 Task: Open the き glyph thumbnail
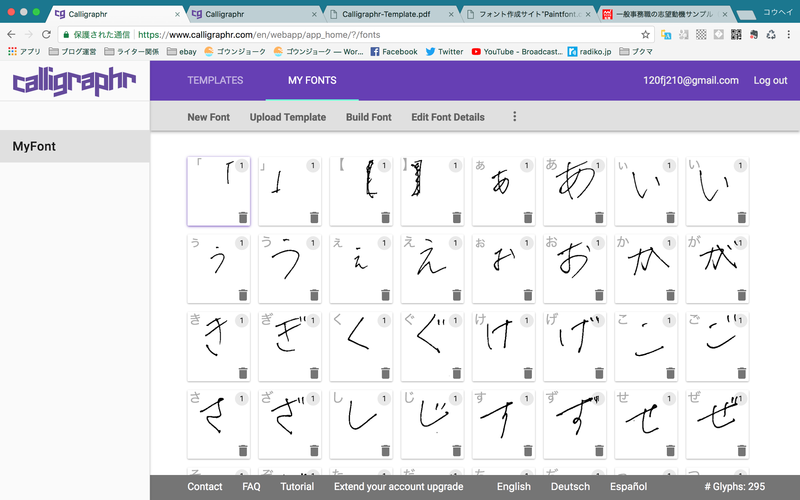click(x=215, y=340)
